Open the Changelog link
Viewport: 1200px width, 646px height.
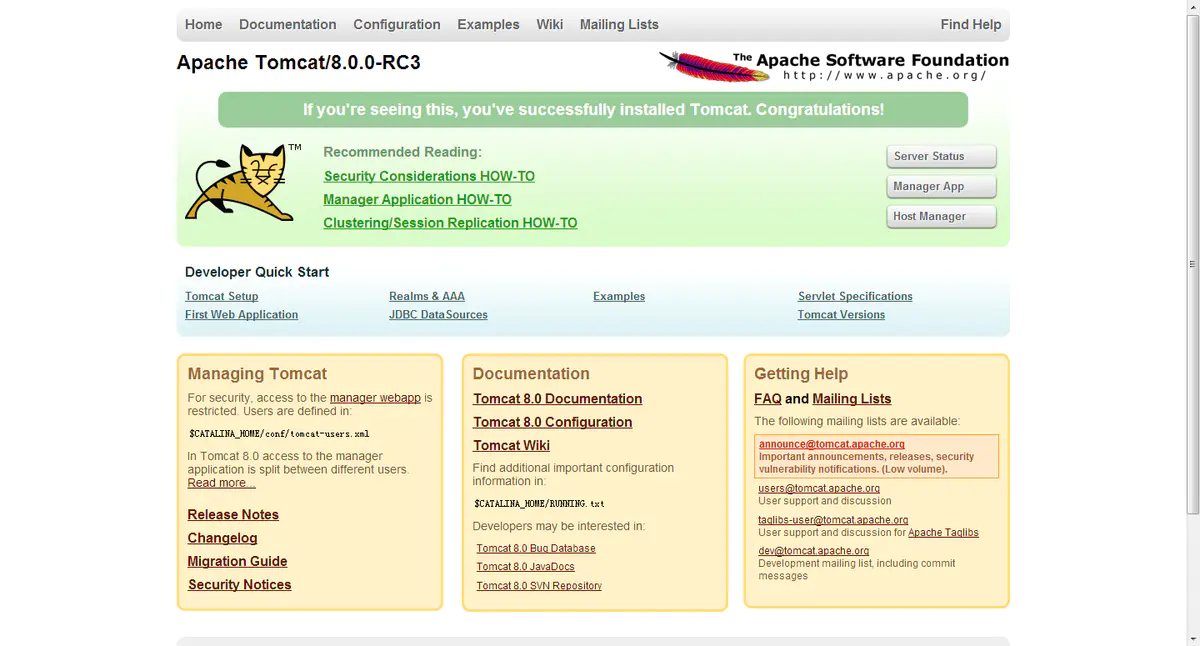222,538
